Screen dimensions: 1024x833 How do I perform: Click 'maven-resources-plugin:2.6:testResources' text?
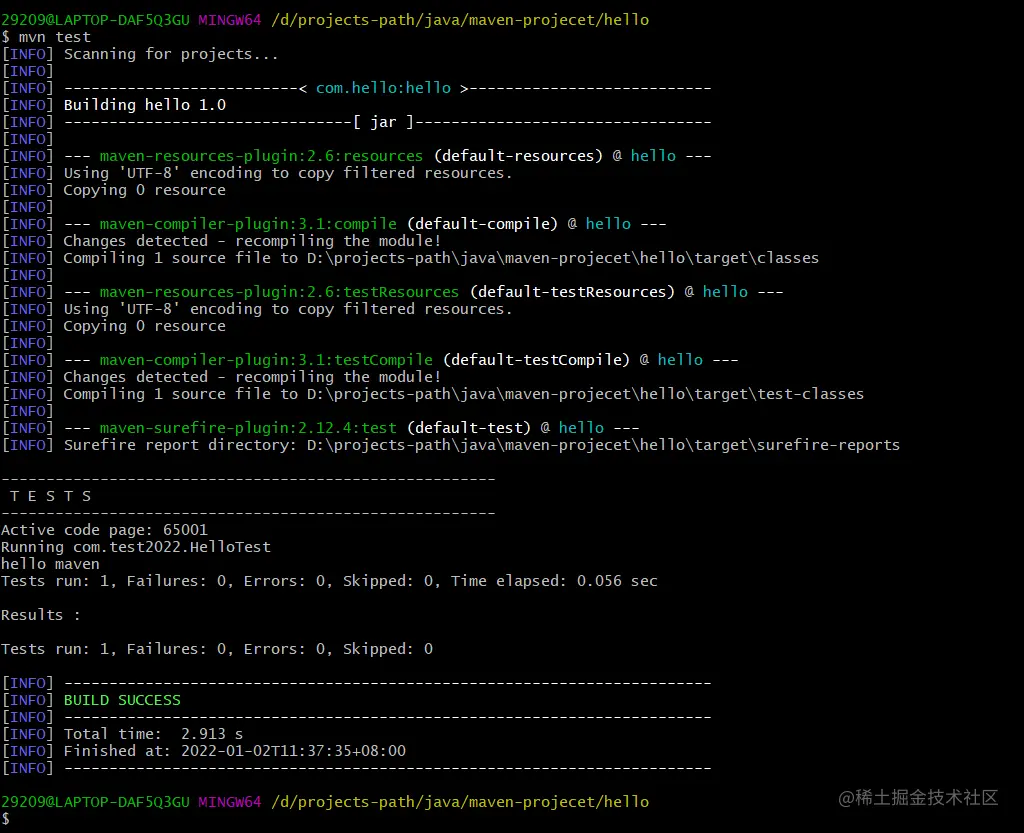pyautogui.click(x=279, y=292)
